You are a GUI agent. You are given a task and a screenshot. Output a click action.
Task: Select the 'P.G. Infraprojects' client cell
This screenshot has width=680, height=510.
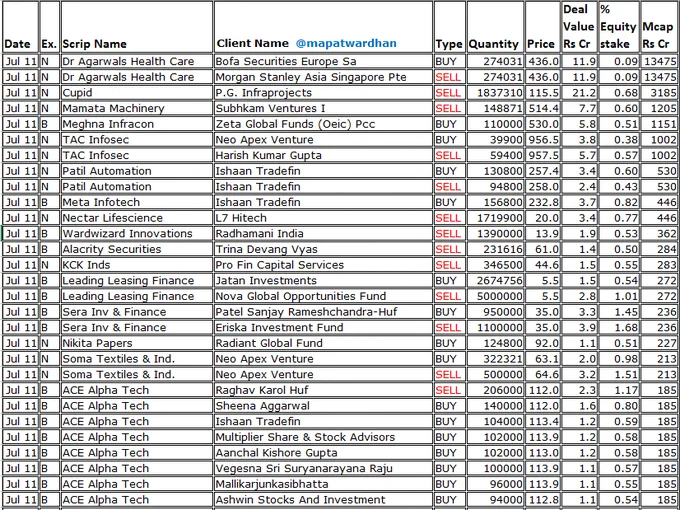click(x=323, y=92)
